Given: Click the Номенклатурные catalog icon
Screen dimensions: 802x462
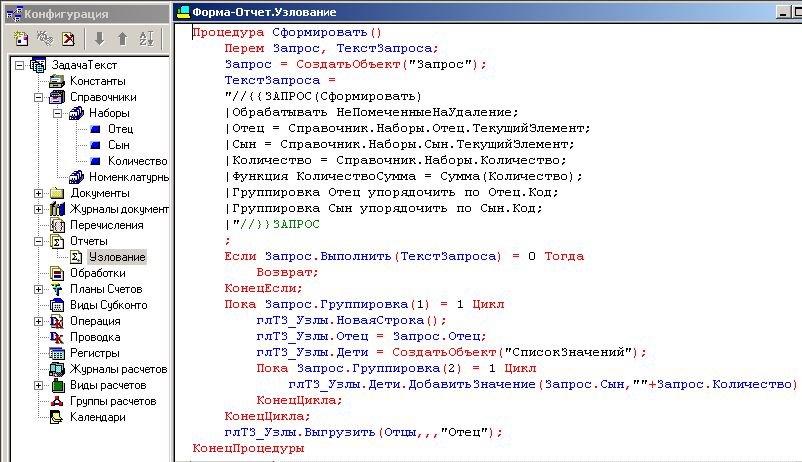Looking at the screenshot, I should (x=76, y=177).
